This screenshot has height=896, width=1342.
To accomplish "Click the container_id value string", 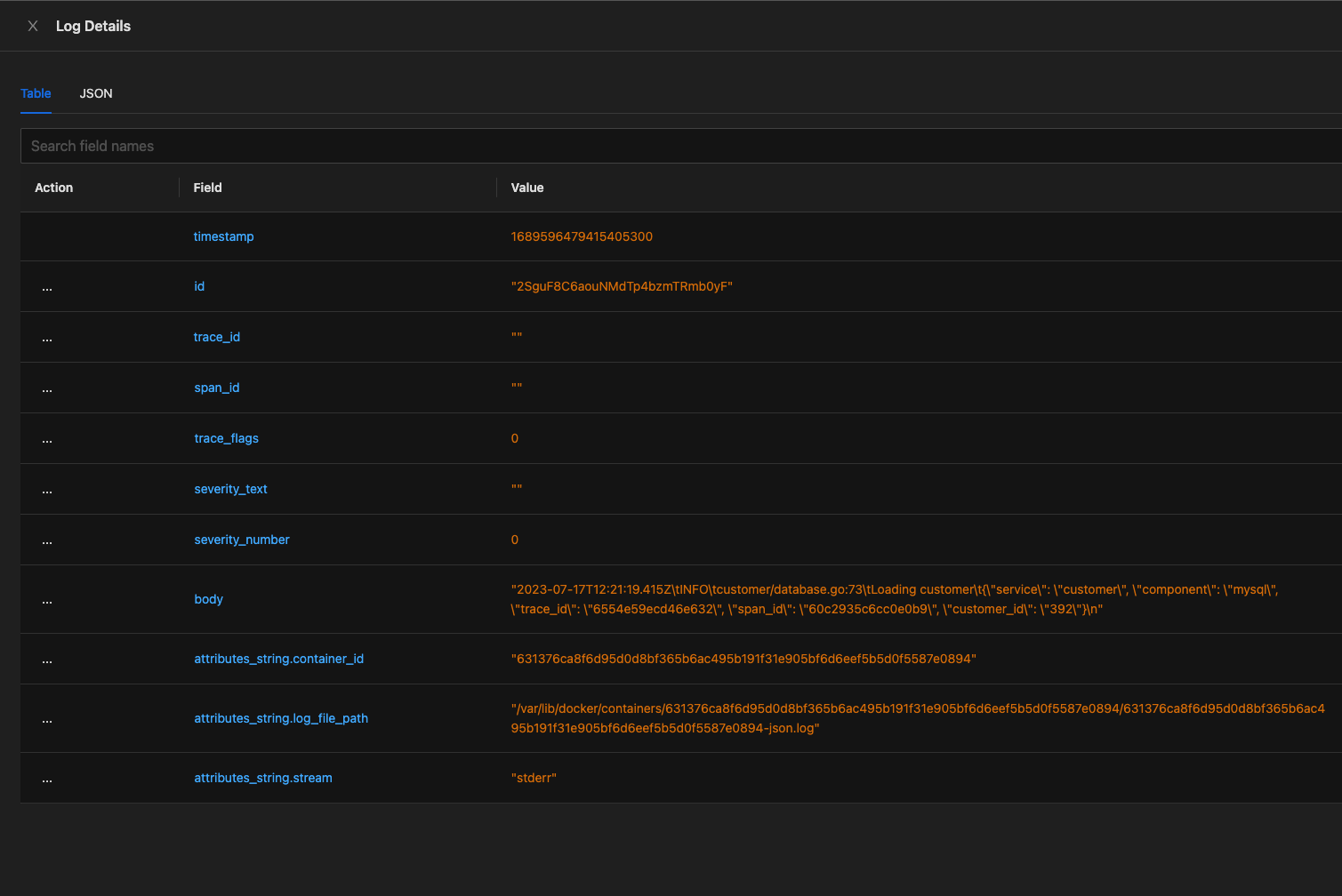I will [x=744, y=659].
